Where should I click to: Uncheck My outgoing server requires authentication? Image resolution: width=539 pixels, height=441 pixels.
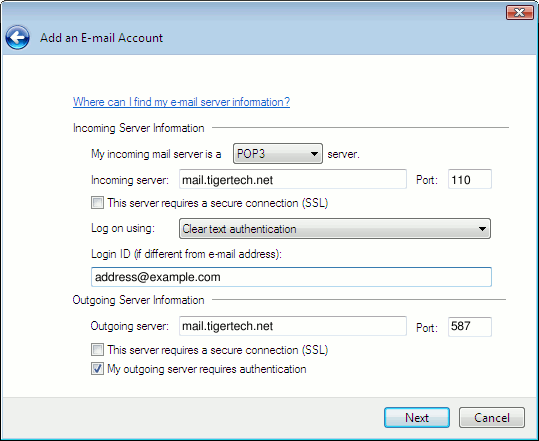pos(97,368)
